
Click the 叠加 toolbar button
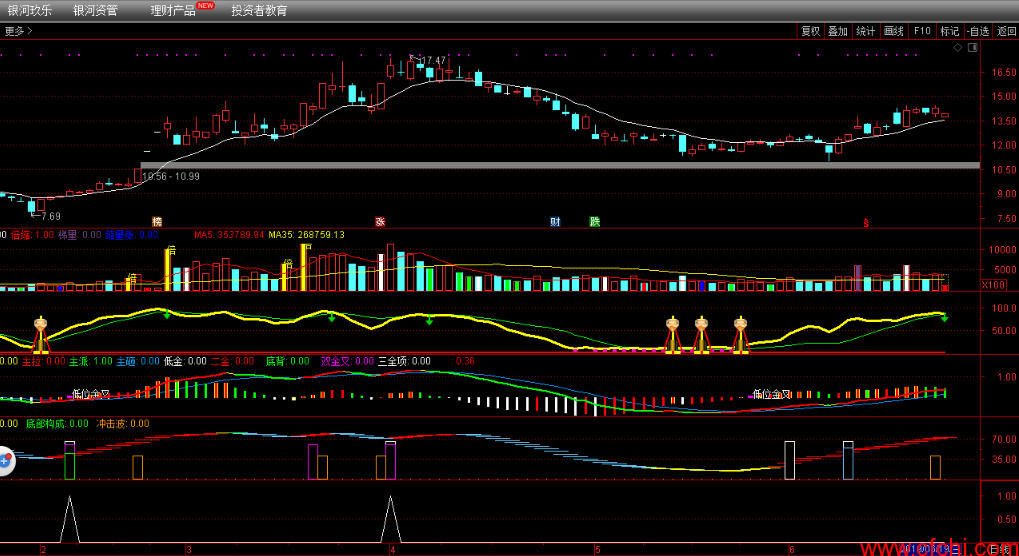click(x=838, y=31)
